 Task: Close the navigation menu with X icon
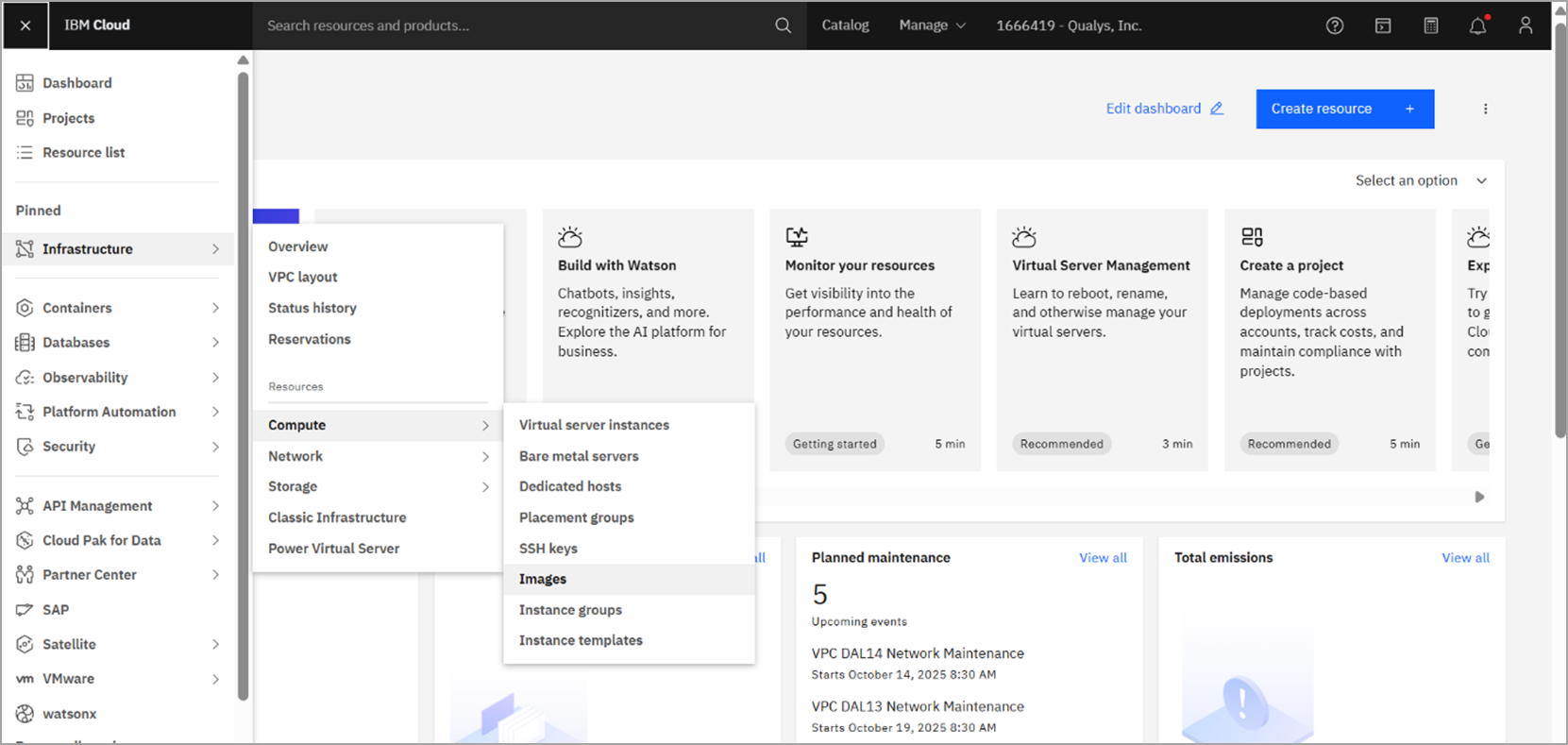click(x=25, y=25)
